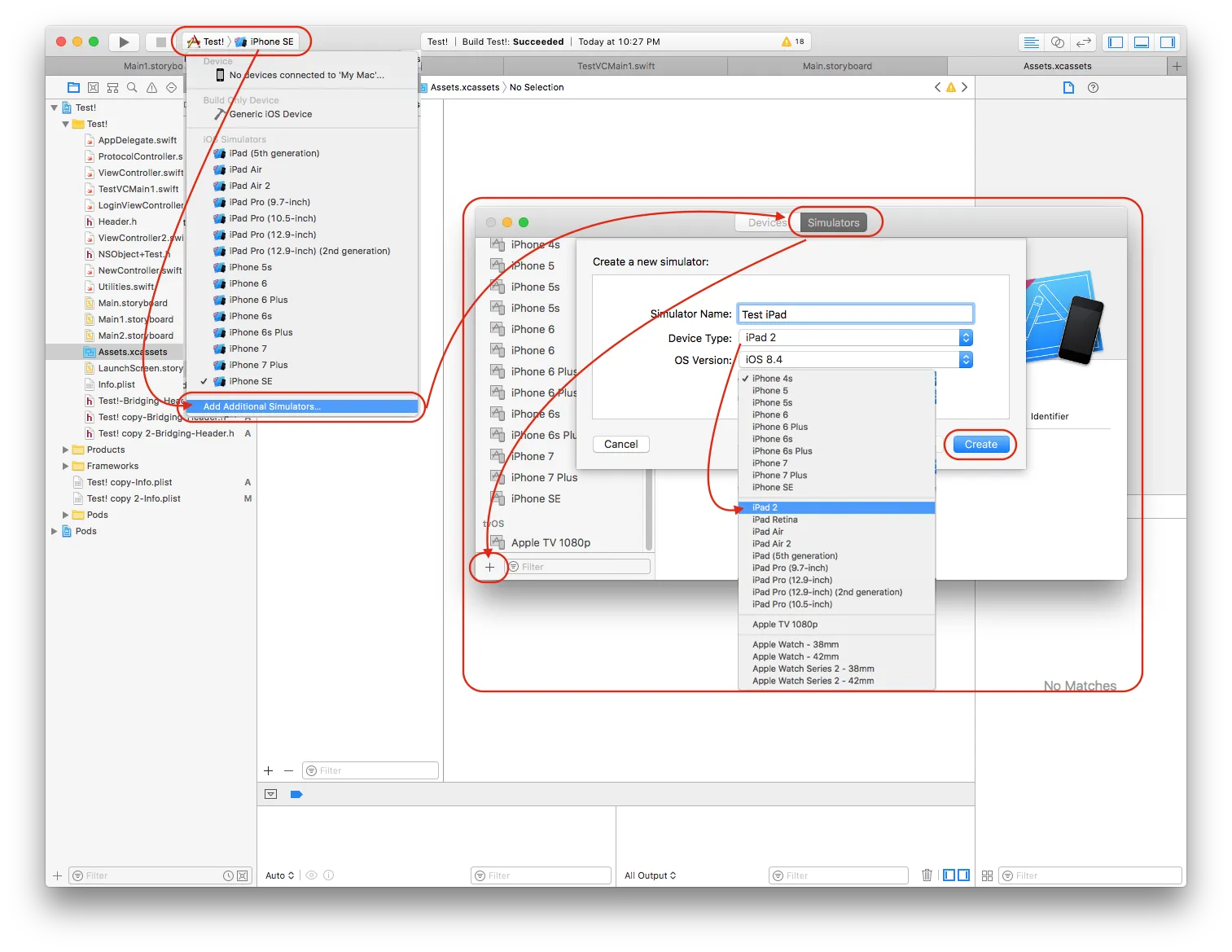The height and width of the screenshot is (952, 1232).
Task: Open the OS Version popup showing iOS 8.4
Action: (856, 359)
